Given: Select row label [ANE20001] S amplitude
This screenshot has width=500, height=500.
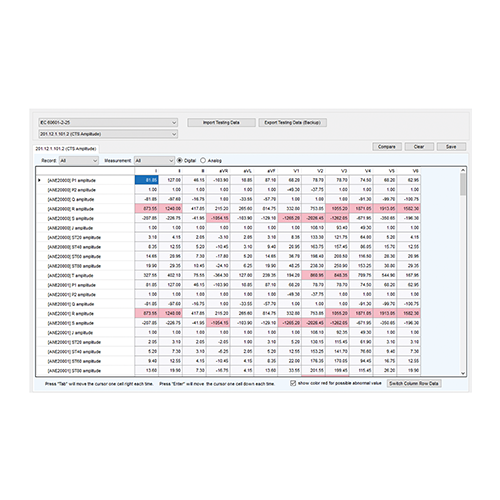Looking at the screenshot, I should coord(71,323).
